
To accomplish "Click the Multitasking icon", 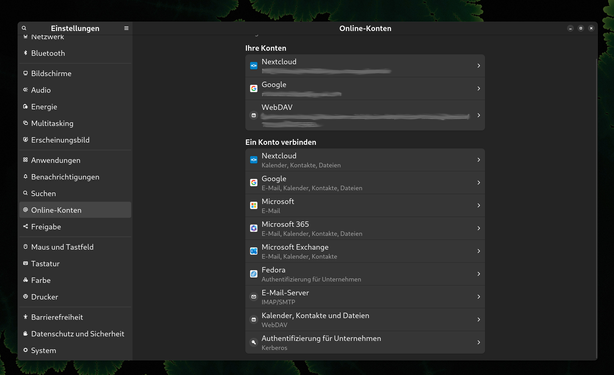I will [x=25, y=123].
